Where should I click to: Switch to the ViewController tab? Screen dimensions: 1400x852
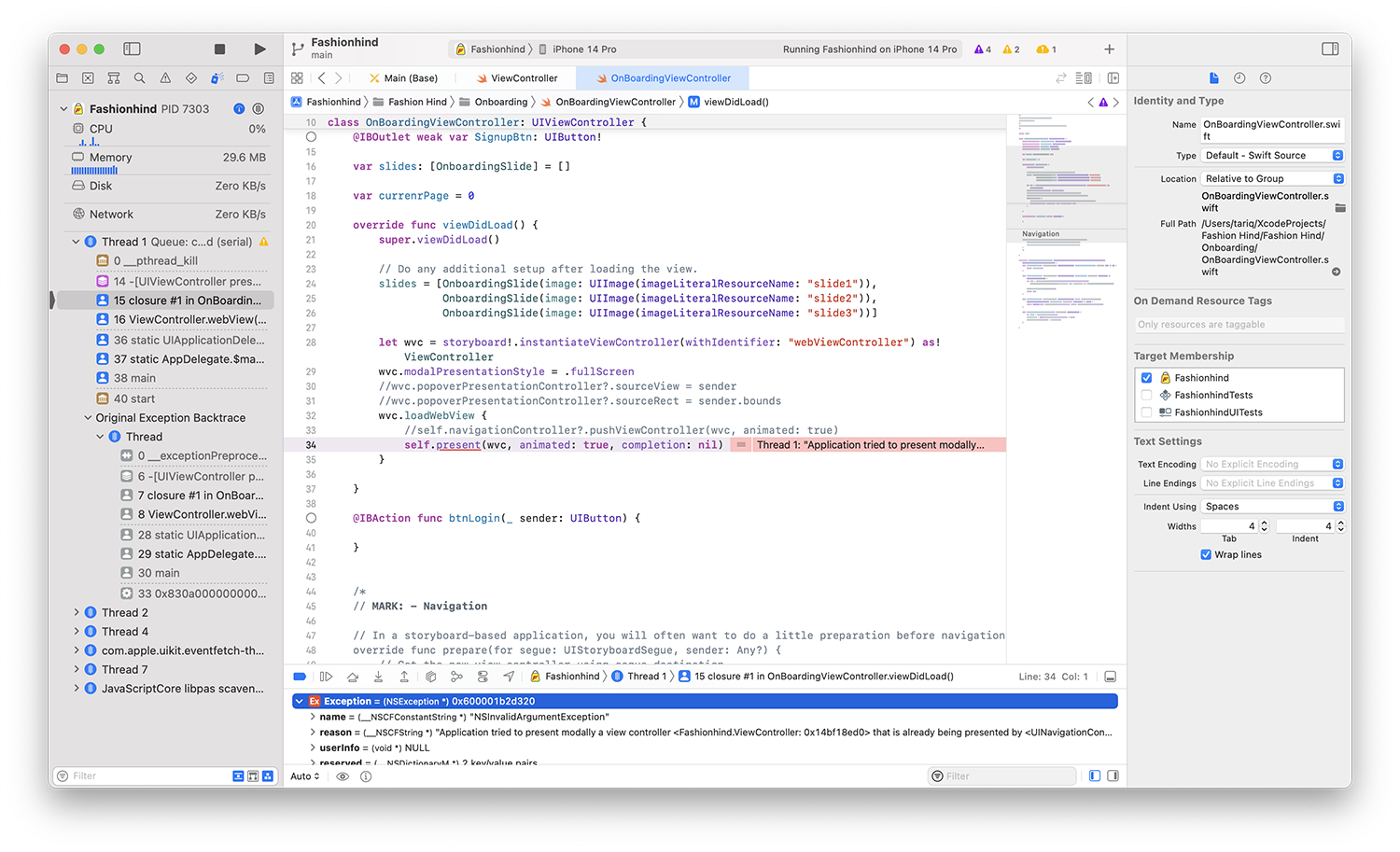516,78
